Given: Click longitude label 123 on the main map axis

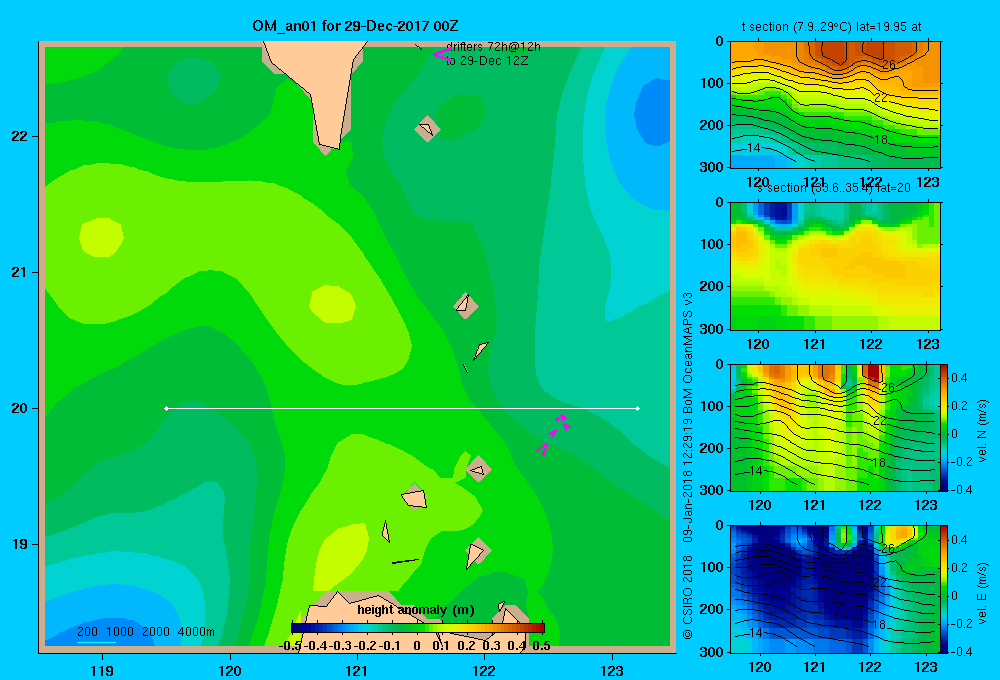Looking at the screenshot, I should tap(612, 670).
